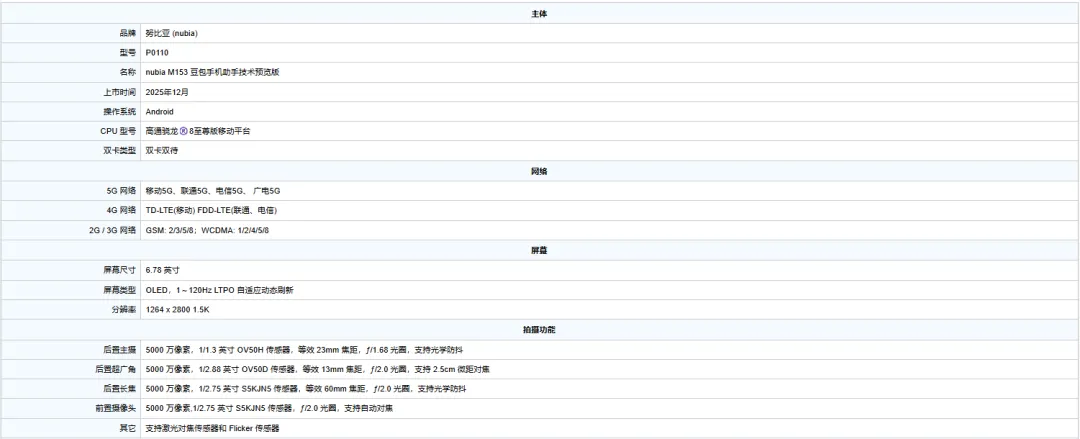
Task: Select the 其它 row label
Action: [x=127, y=429]
